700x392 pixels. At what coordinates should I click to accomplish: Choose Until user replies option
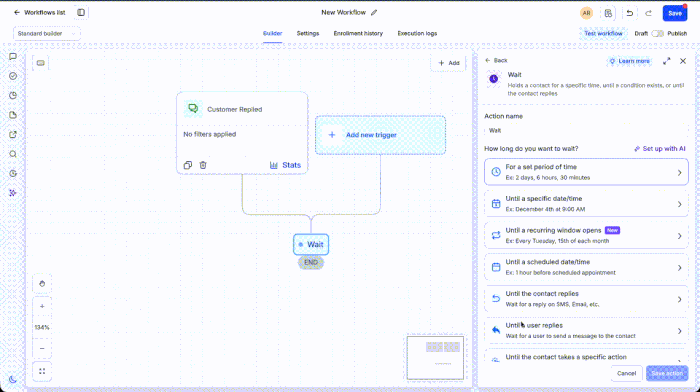click(586, 330)
